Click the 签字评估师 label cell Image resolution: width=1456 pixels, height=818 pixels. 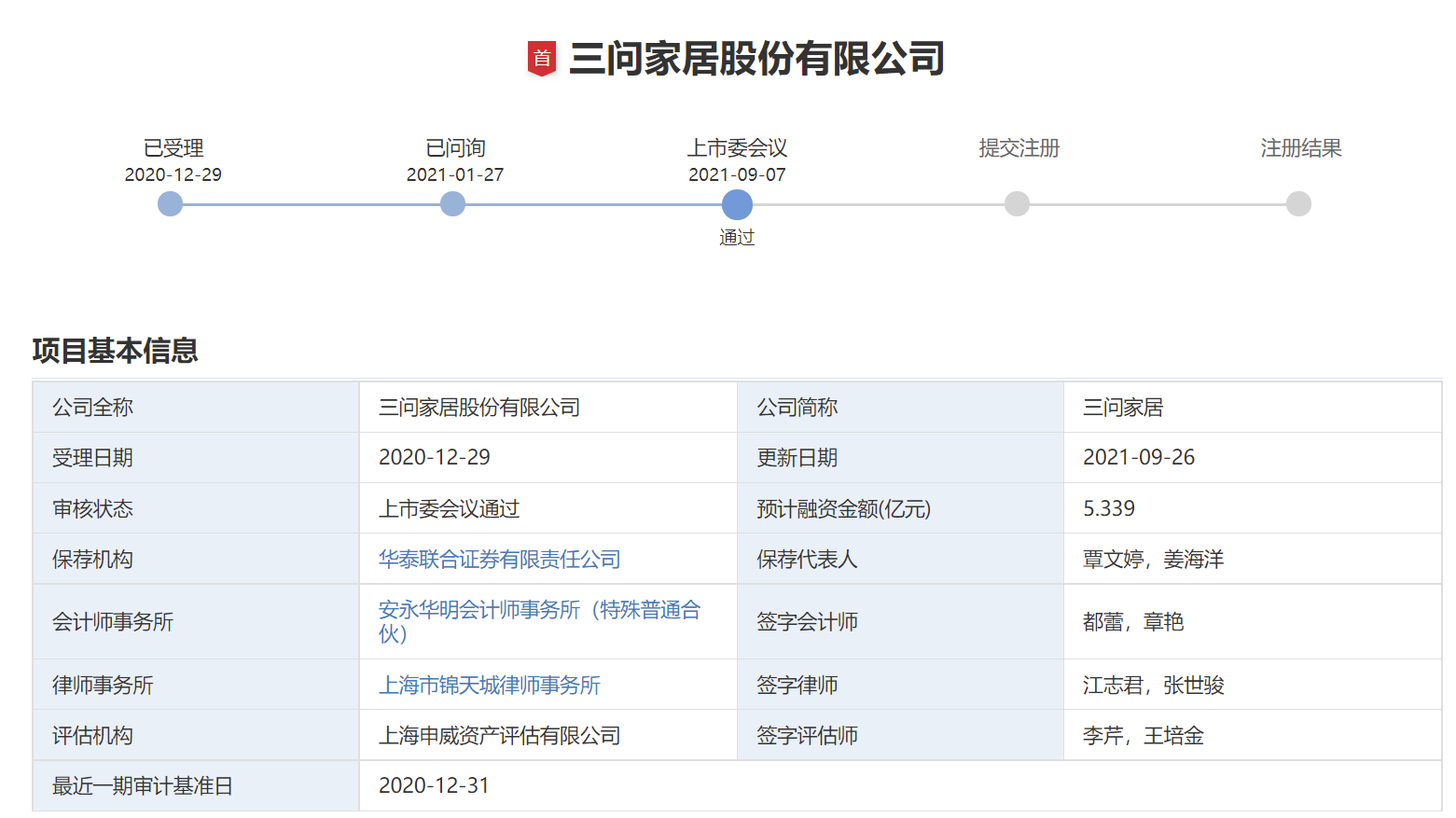coord(900,735)
